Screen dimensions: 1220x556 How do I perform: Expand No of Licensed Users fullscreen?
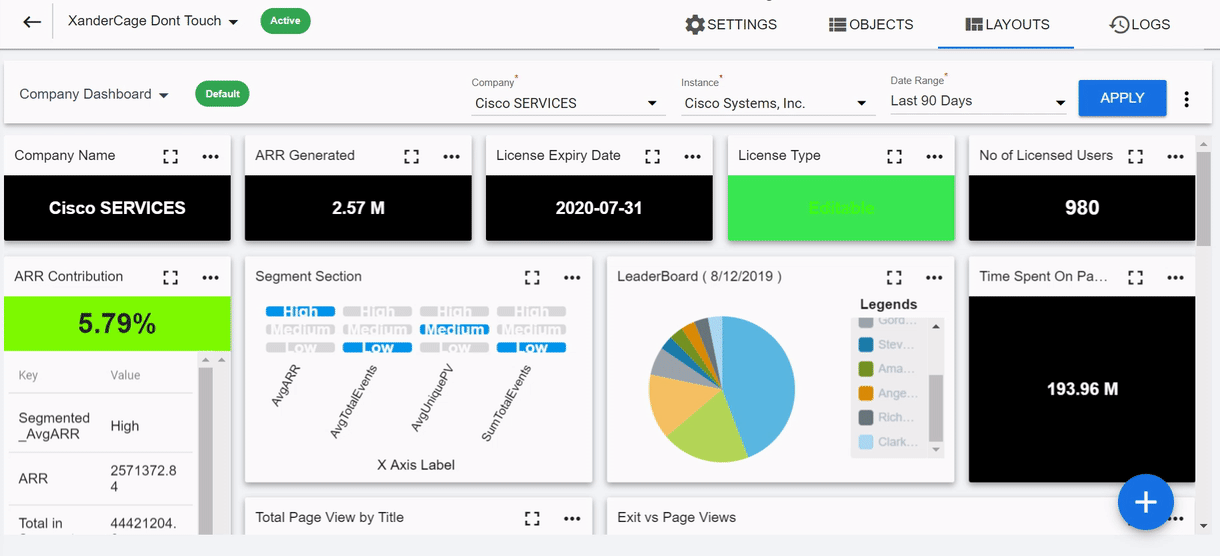coord(1135,156)
